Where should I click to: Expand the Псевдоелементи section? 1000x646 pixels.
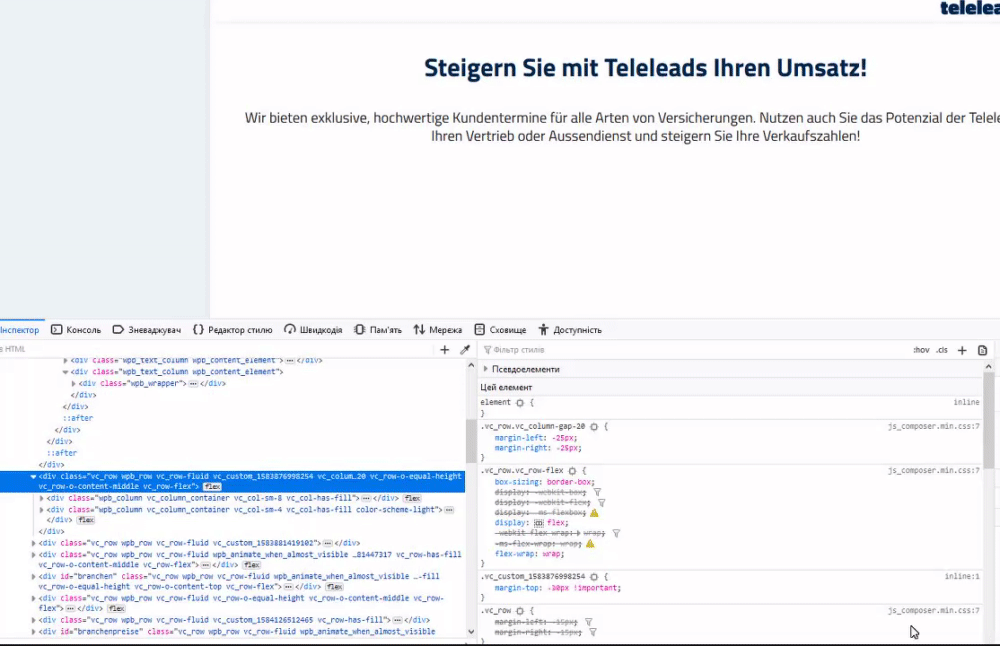click(x=485, y=369)
